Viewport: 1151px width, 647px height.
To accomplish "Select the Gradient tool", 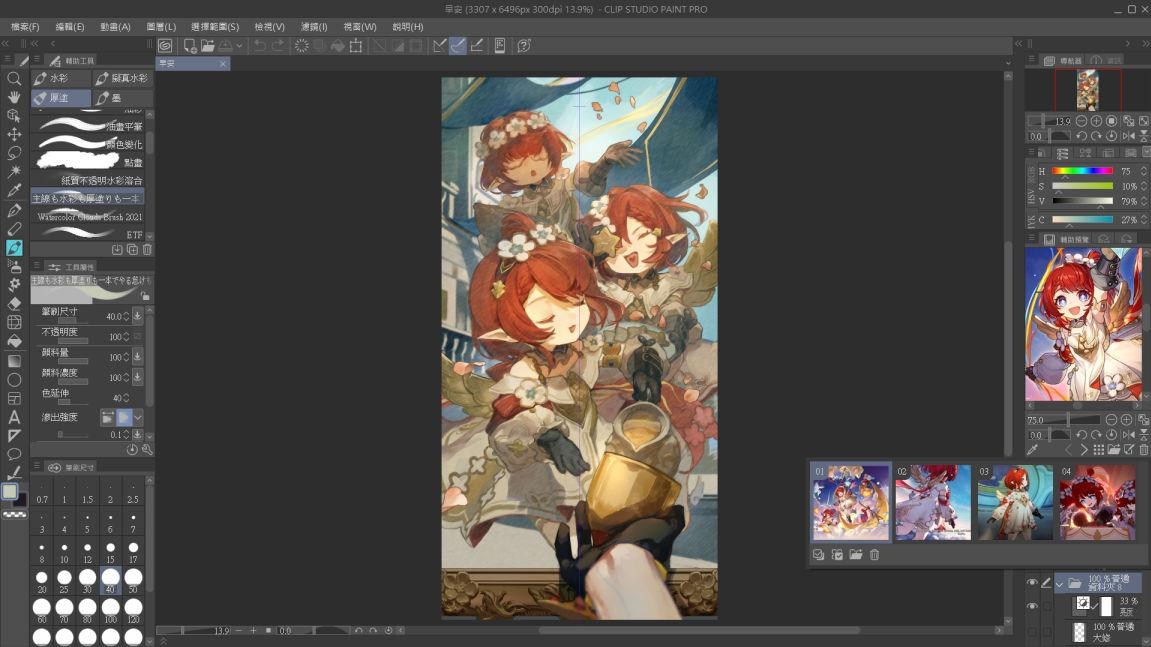I will tap(14, 361).
